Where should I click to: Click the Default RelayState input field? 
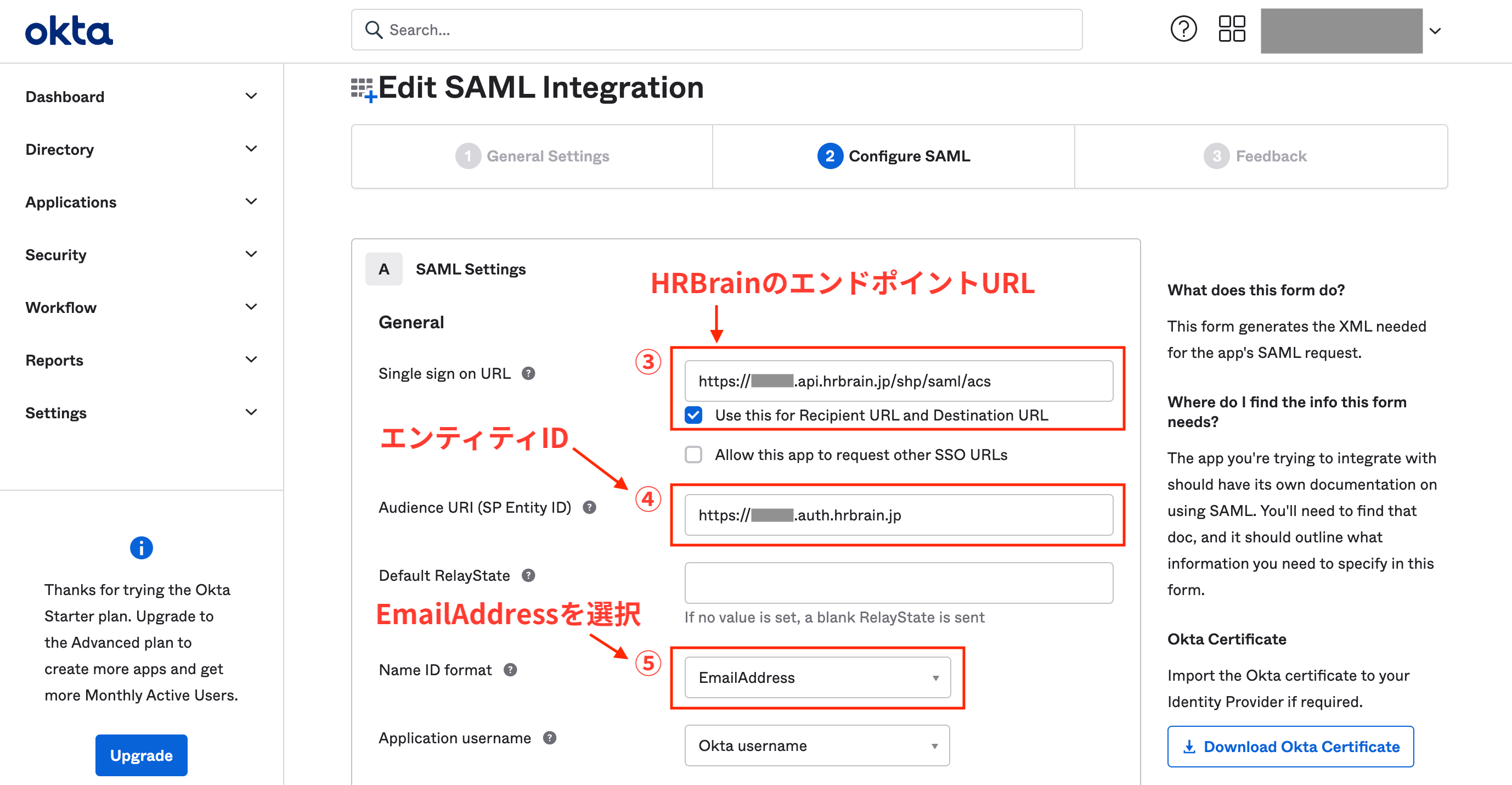pyautogui.click(x=898, y=582)
